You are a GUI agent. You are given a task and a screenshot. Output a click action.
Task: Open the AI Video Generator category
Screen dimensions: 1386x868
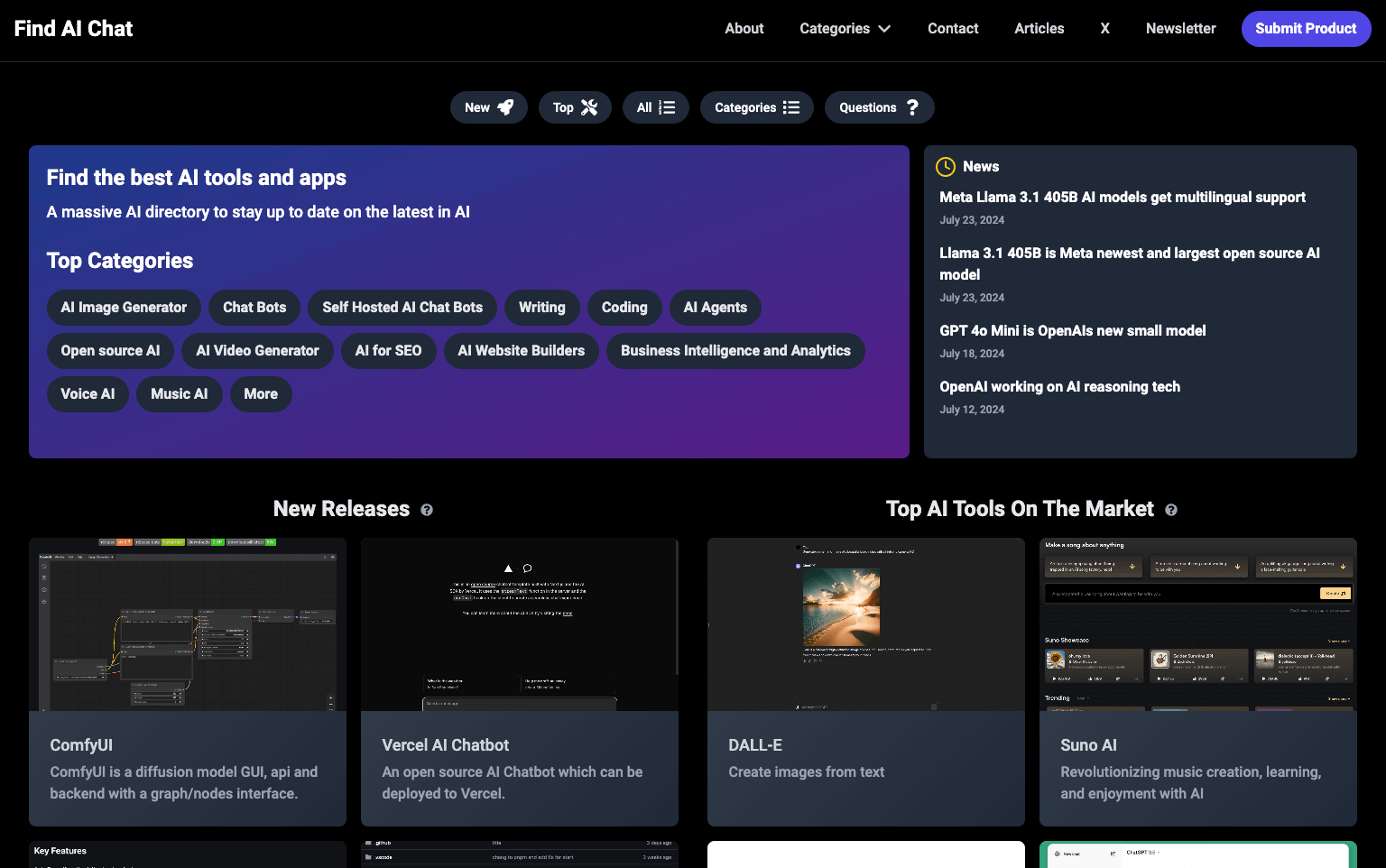click(x=258, y=351)
